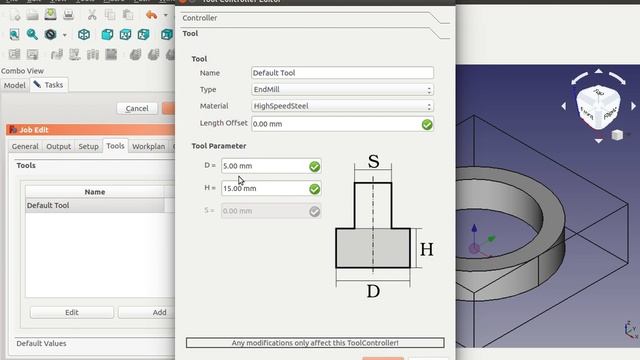Select the Default Tool row in the tools table

(x=100, y=206)
